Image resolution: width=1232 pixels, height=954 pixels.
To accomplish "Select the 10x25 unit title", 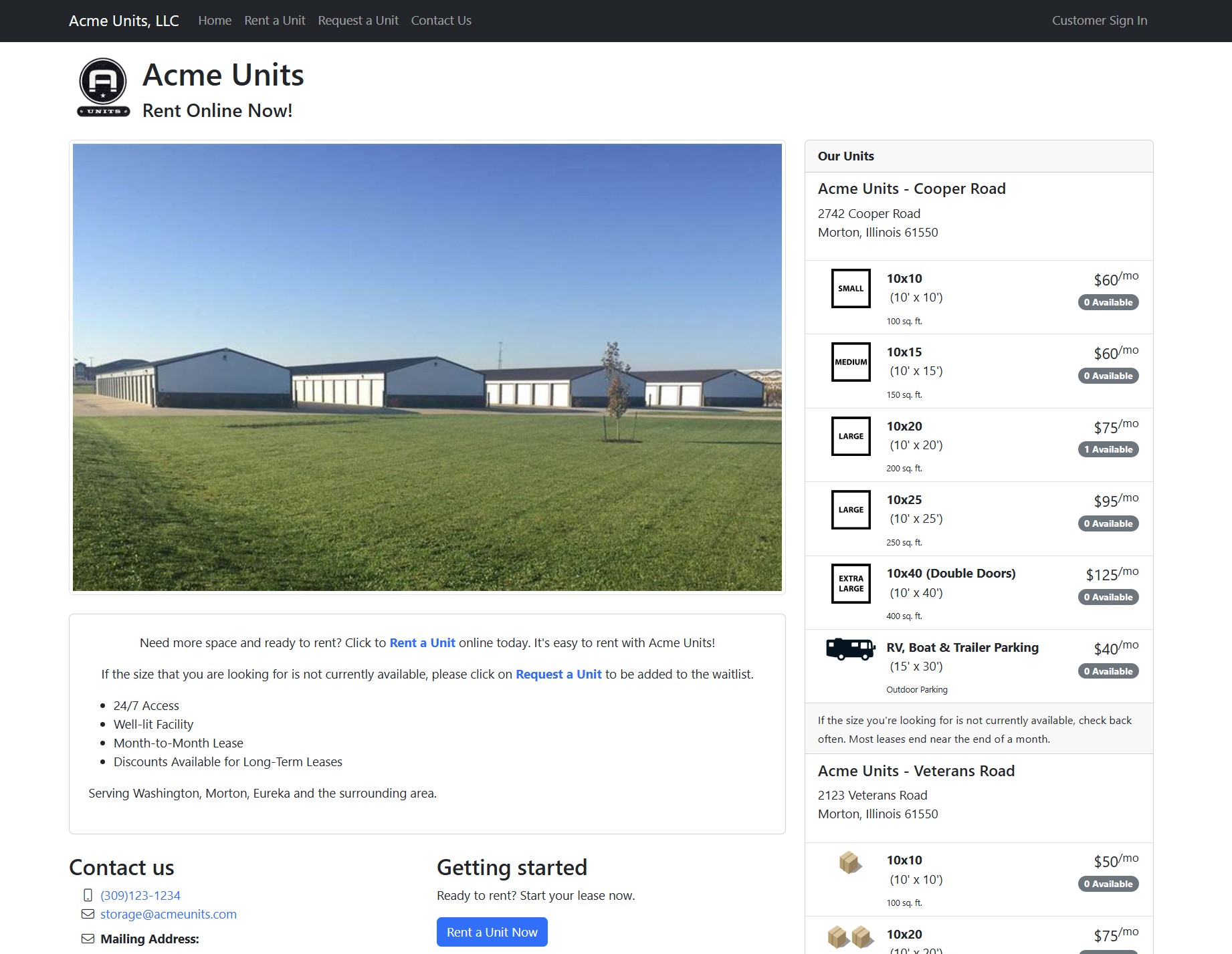I will click(x=904, y=499).
